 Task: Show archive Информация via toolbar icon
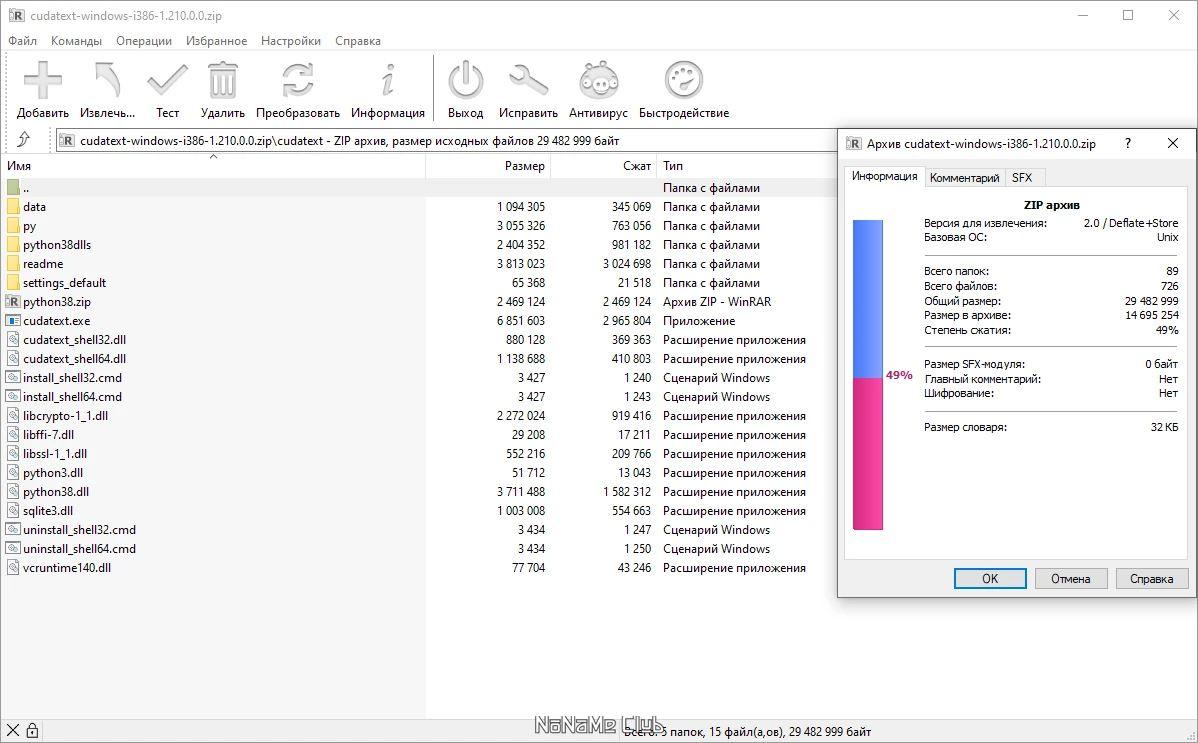[x=388, y=80]
